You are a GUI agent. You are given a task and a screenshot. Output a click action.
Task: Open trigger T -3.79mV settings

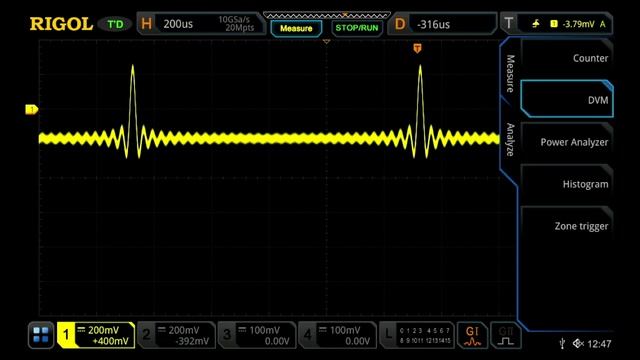click(557, 24)
